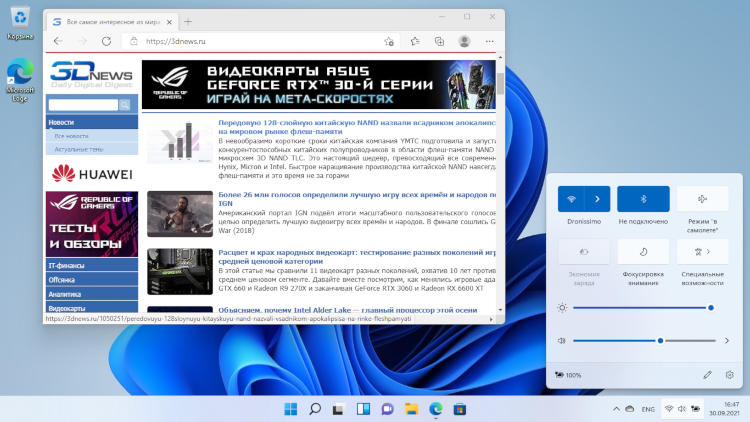The height and width of the screenshot is (422, 750).
Task: Enable airplane mode toggle
Action: point(702,199)
